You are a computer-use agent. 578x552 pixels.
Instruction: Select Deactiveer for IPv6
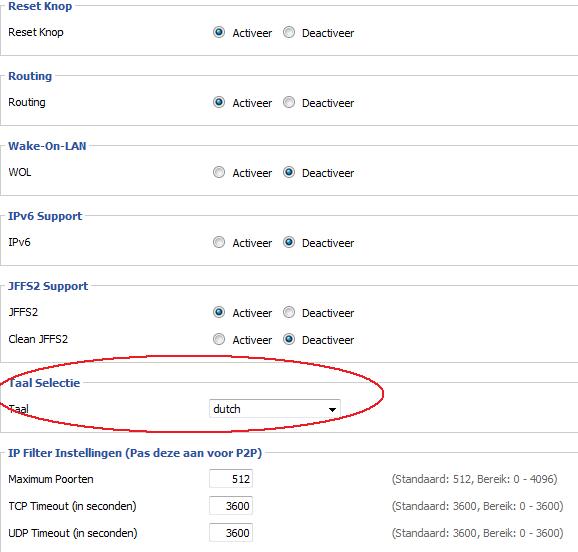289,242
